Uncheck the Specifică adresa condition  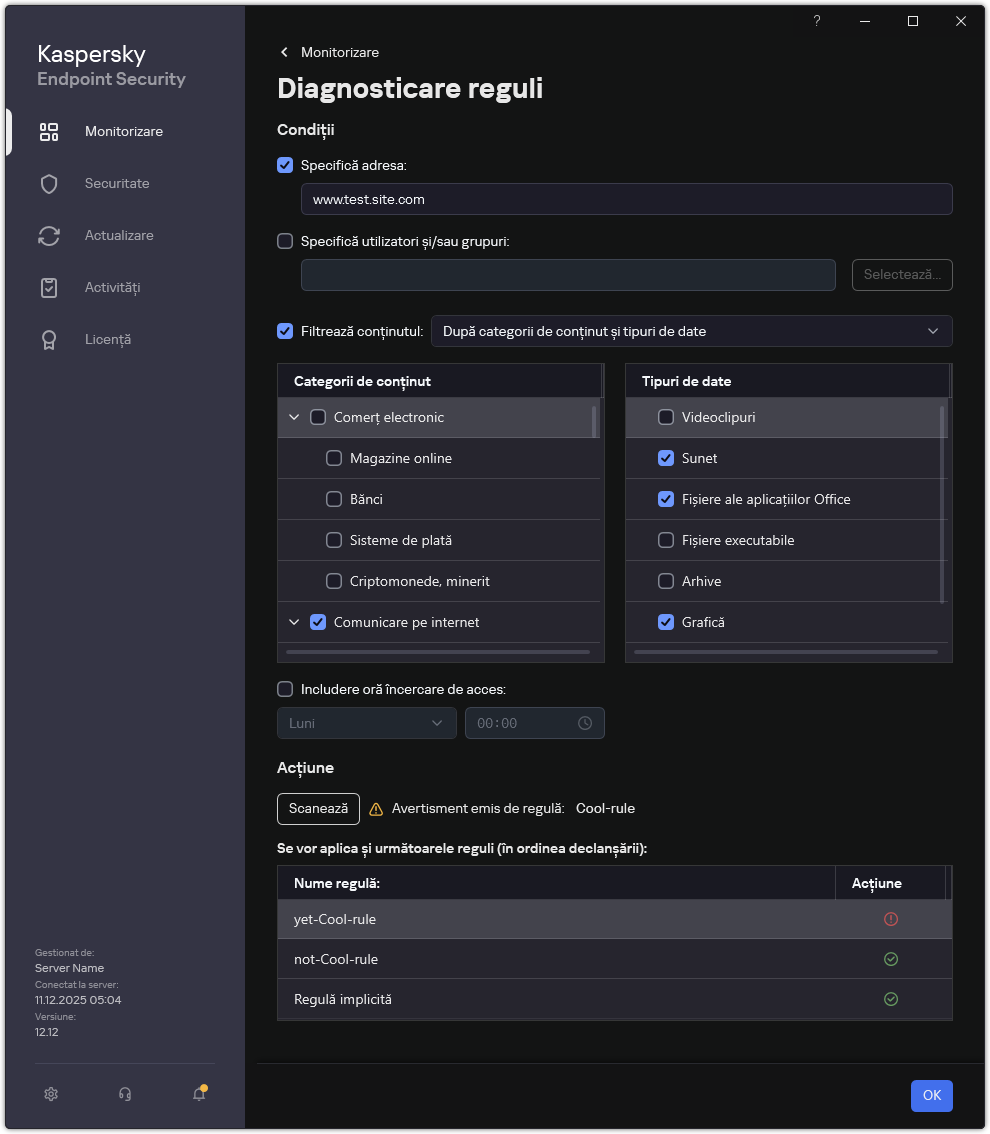285,164
